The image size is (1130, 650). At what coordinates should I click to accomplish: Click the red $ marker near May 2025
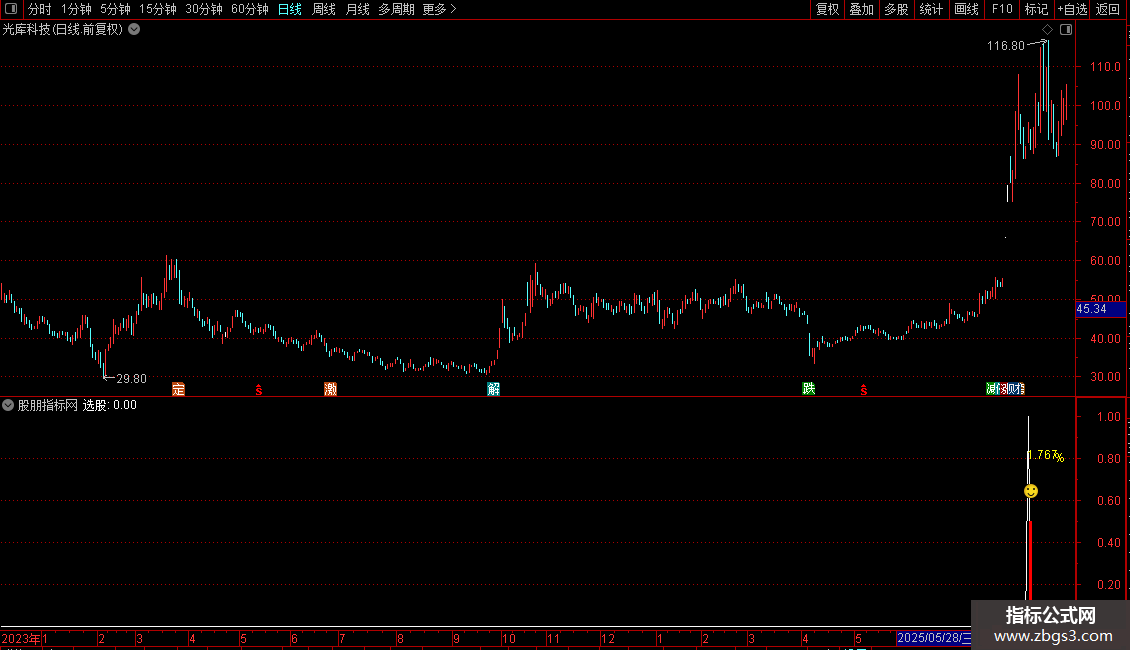863,390
